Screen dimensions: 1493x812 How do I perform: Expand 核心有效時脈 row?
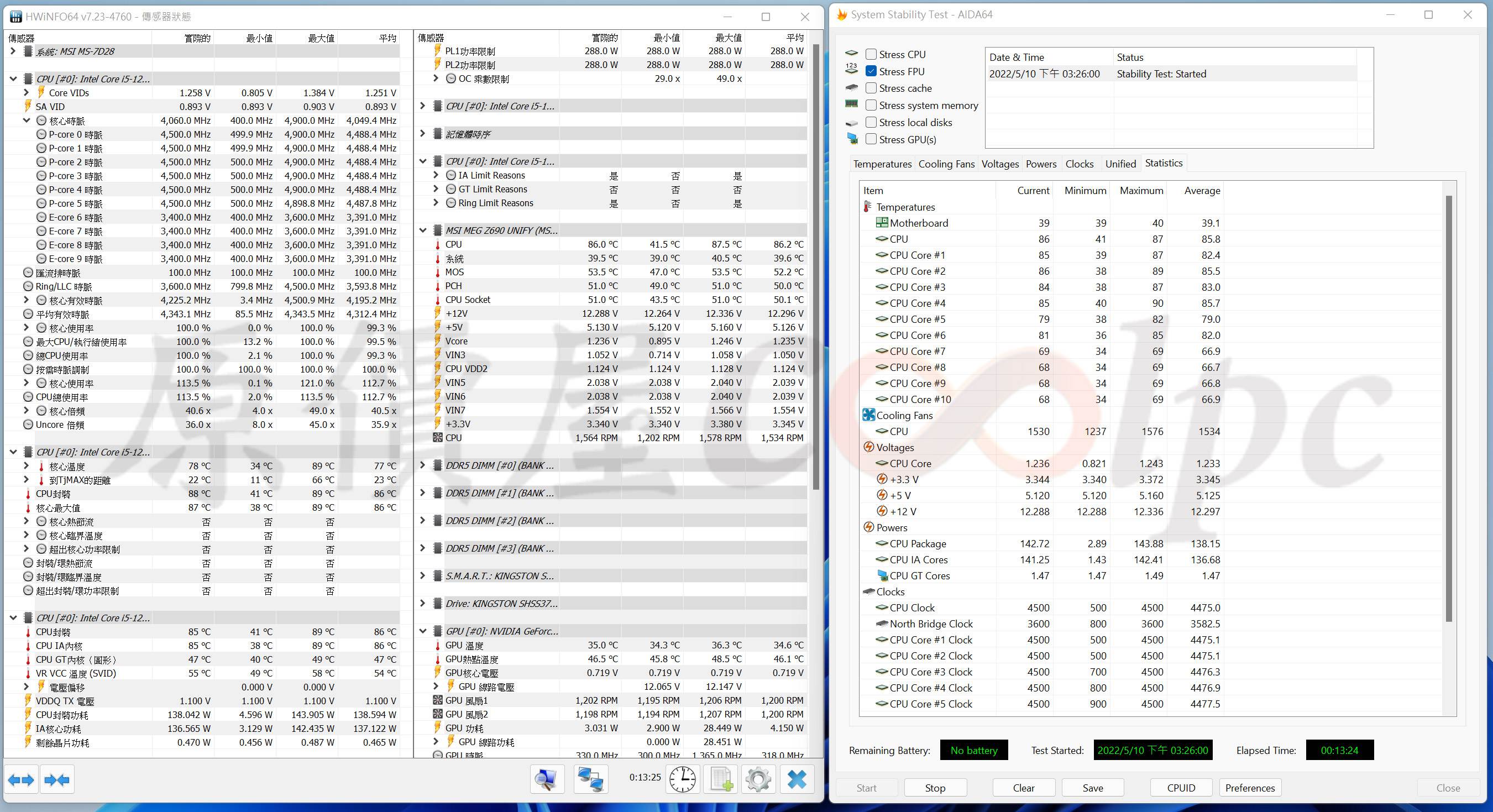(x=27, y=300)
